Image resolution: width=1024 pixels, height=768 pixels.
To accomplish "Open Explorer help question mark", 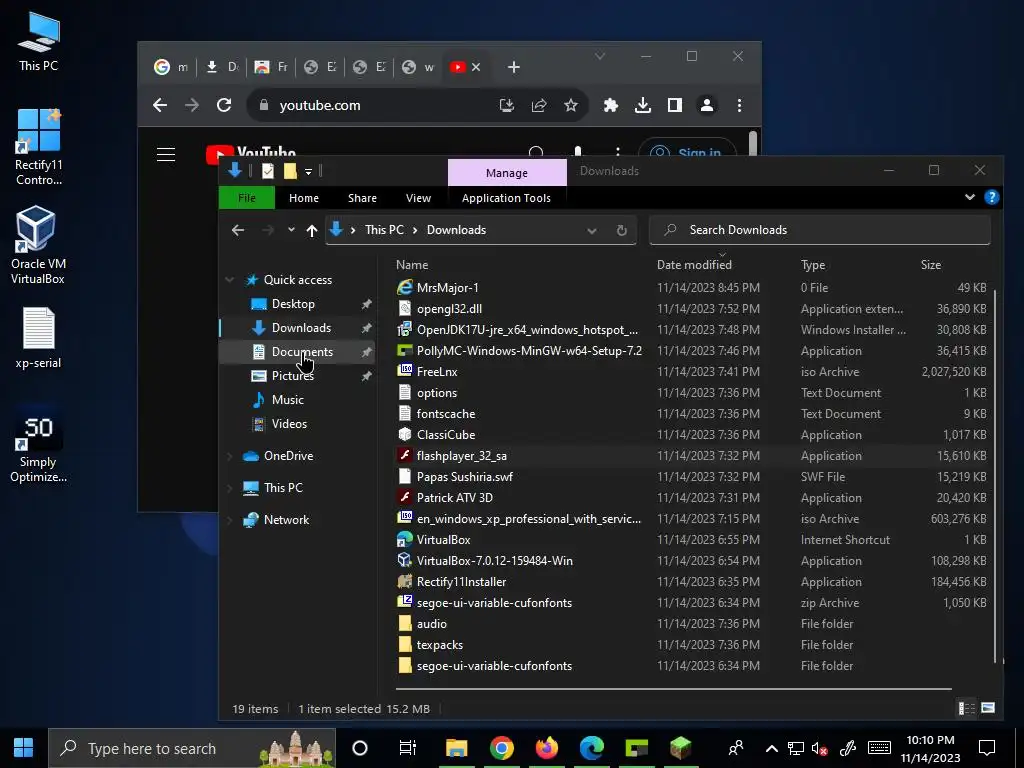I will pyautogui.click(x=991, y=197).
